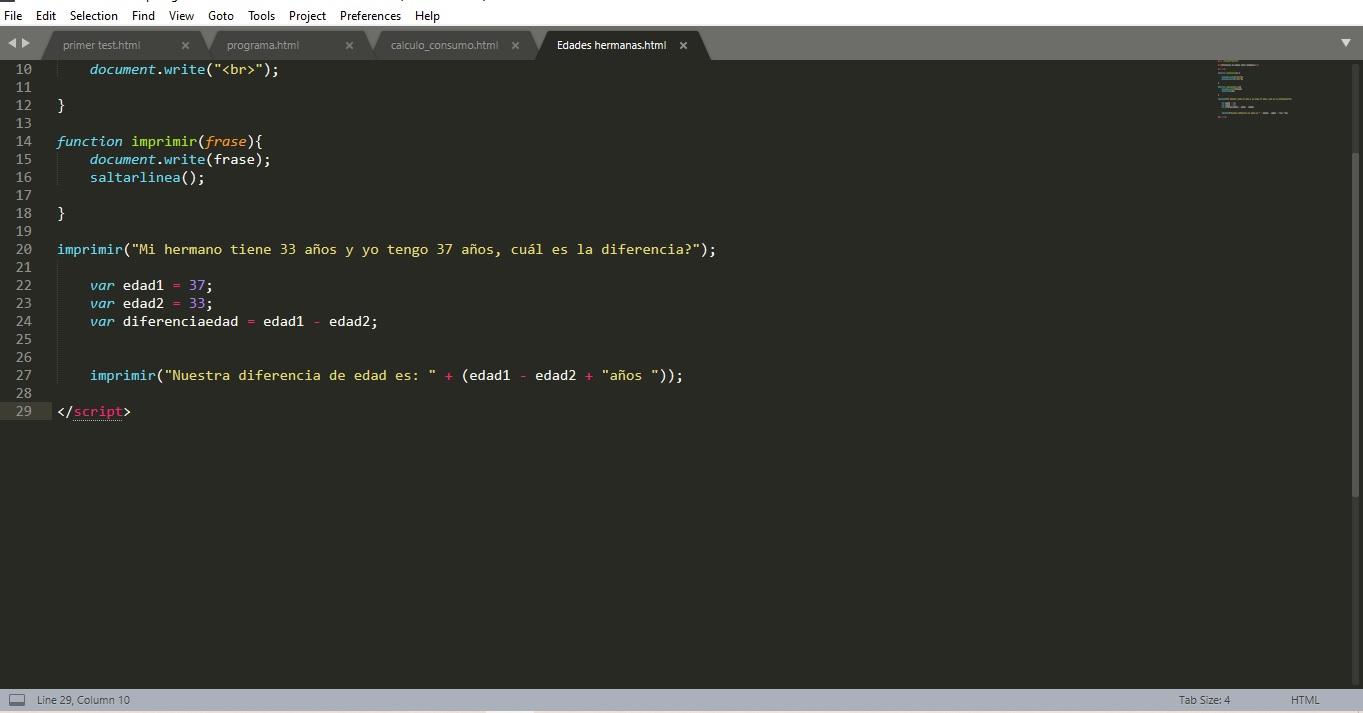The height and width of the screenshot is (713, 1363).
Task: Close the calculo_consumo.html tab
Action: (515, 45)
